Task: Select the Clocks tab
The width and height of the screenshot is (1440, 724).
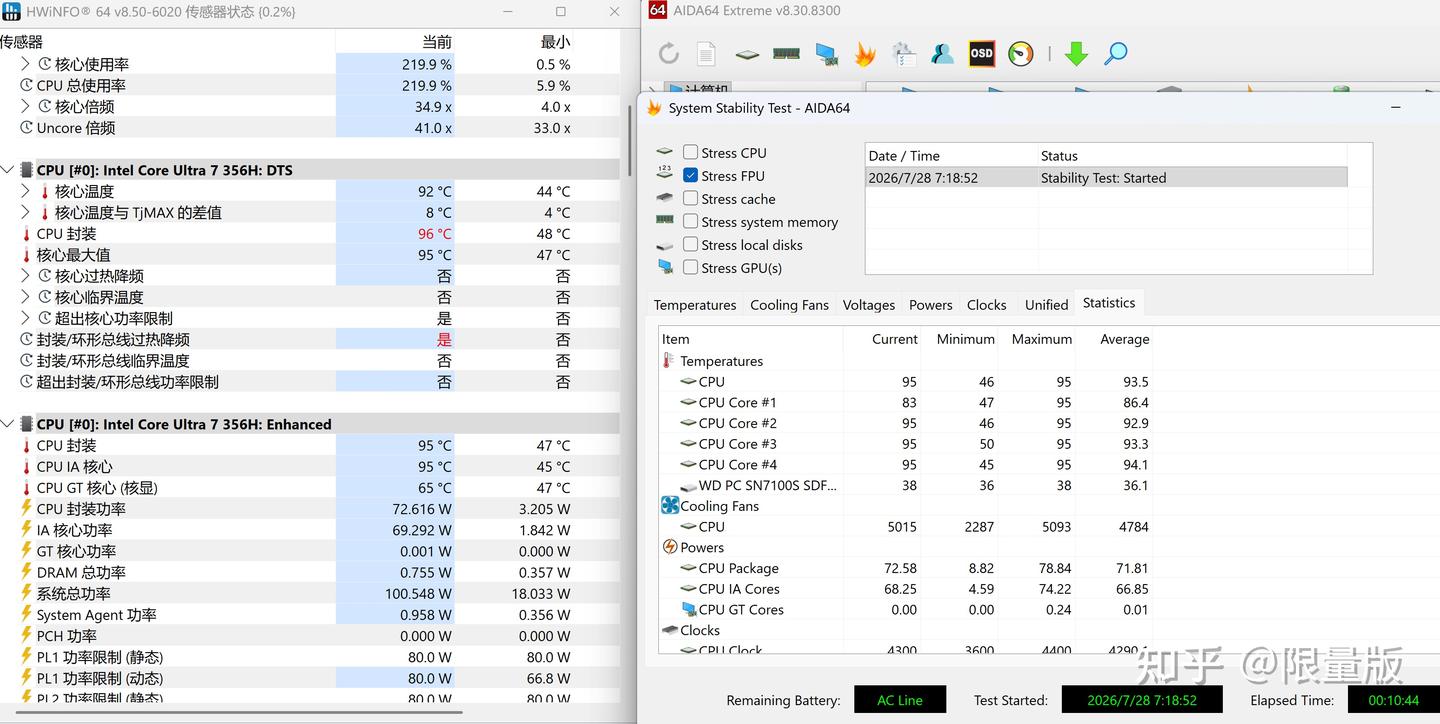Action: coord(987,305)
